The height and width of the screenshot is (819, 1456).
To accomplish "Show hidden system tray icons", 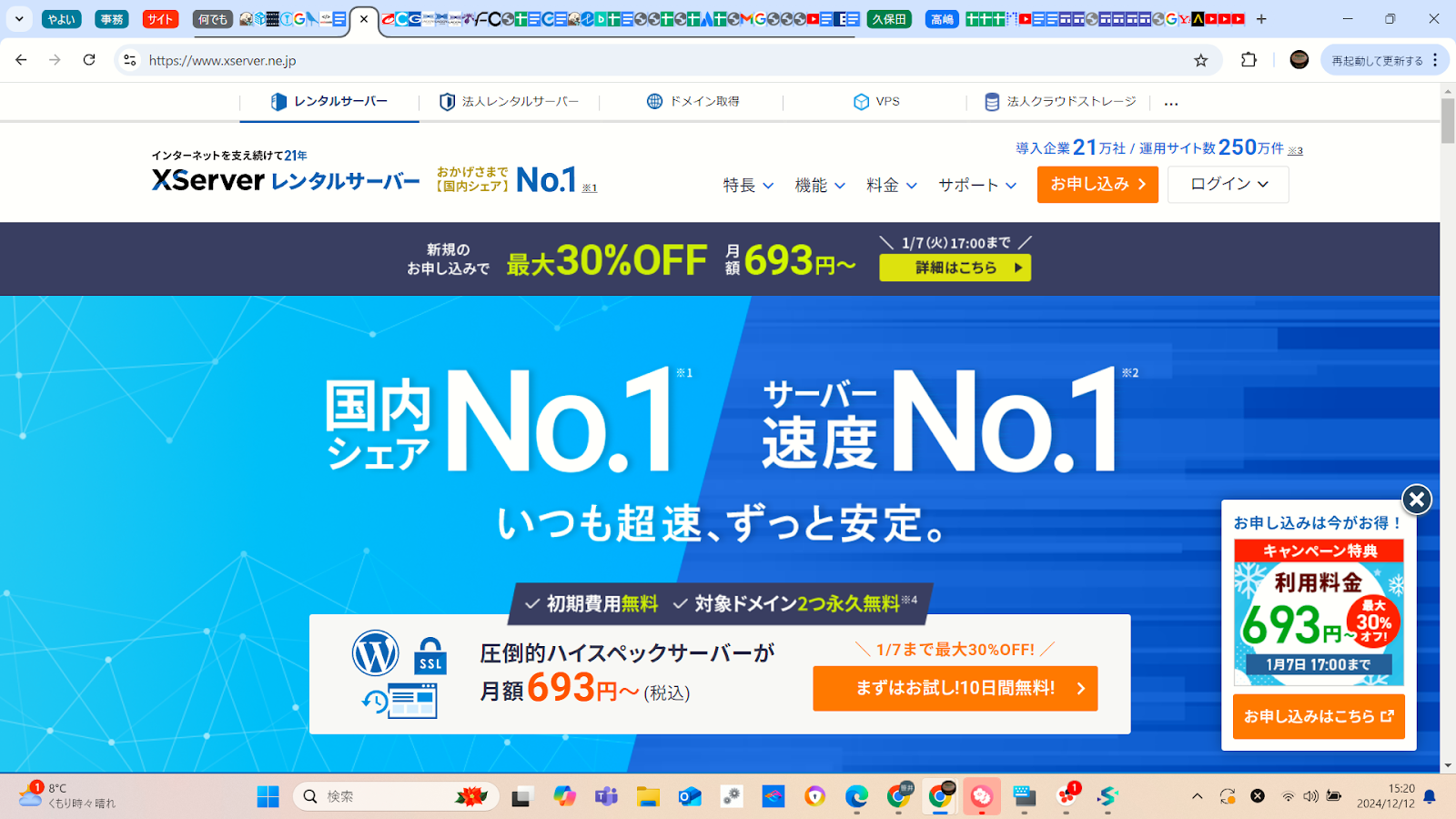I will (x=1198, y=797).
